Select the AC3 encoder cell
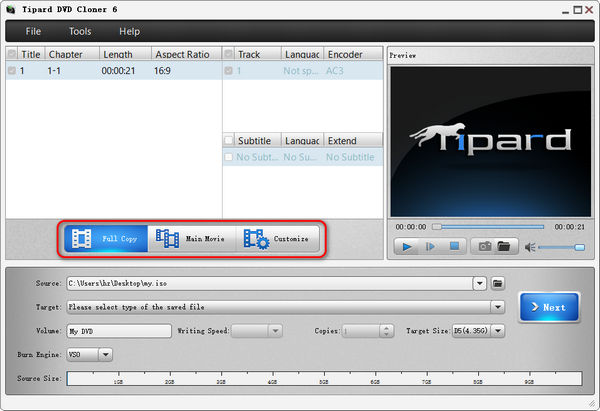The image size is (600, 411). pos(335,71)
